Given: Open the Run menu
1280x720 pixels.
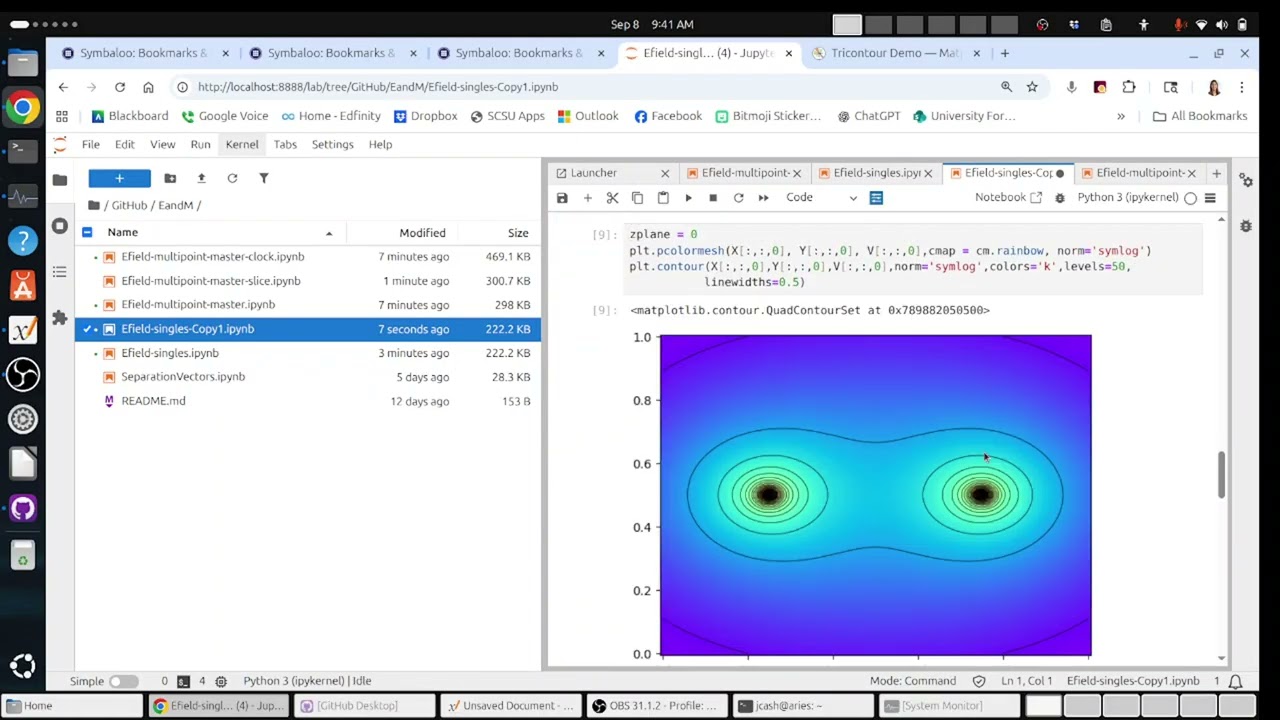Looking at the screenshot, I should 200,144.
